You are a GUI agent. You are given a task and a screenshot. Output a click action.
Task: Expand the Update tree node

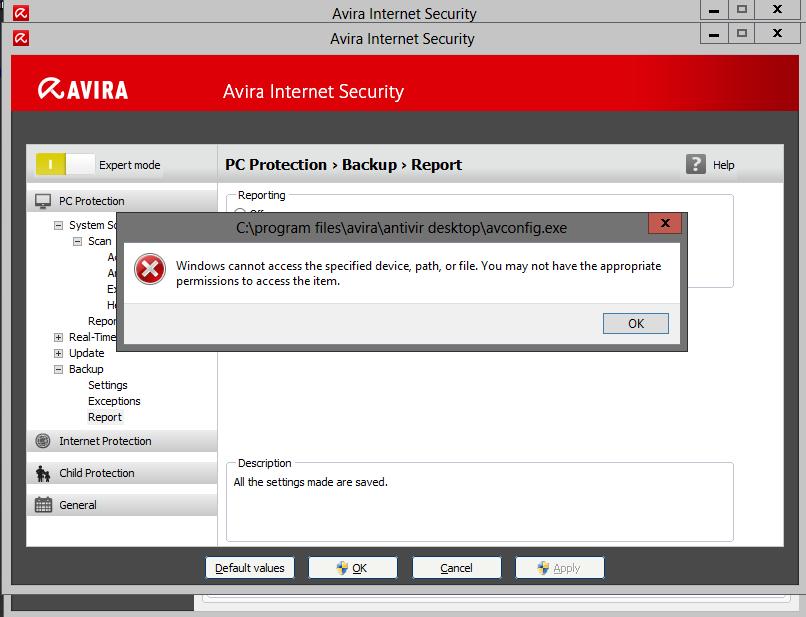(x=59, y=354)
